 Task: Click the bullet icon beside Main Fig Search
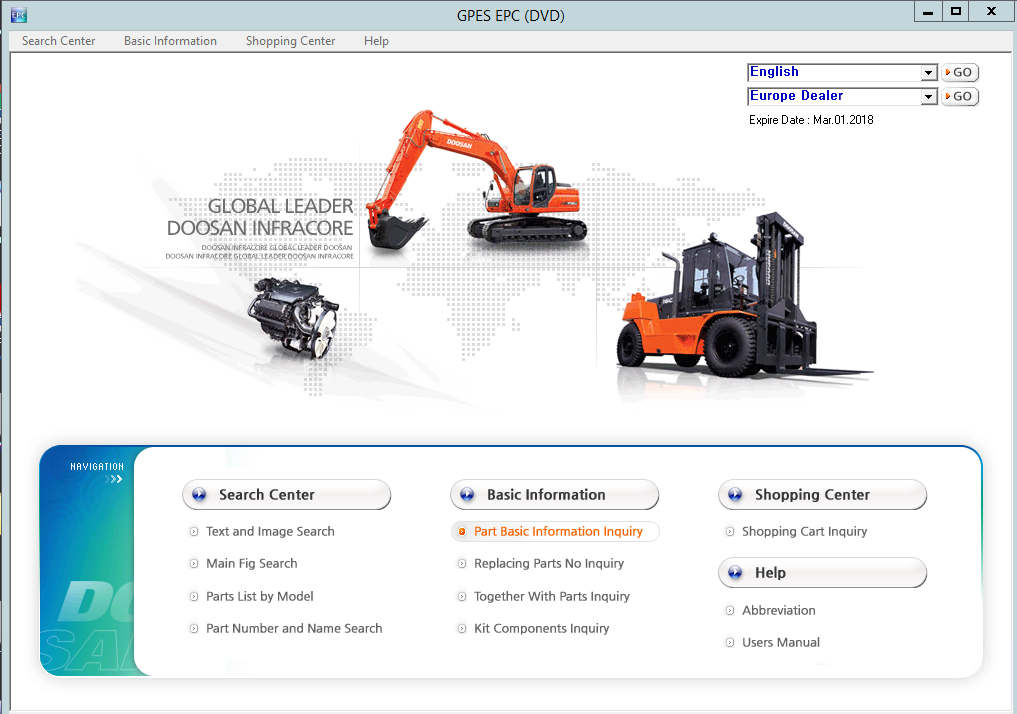[195, 564]
